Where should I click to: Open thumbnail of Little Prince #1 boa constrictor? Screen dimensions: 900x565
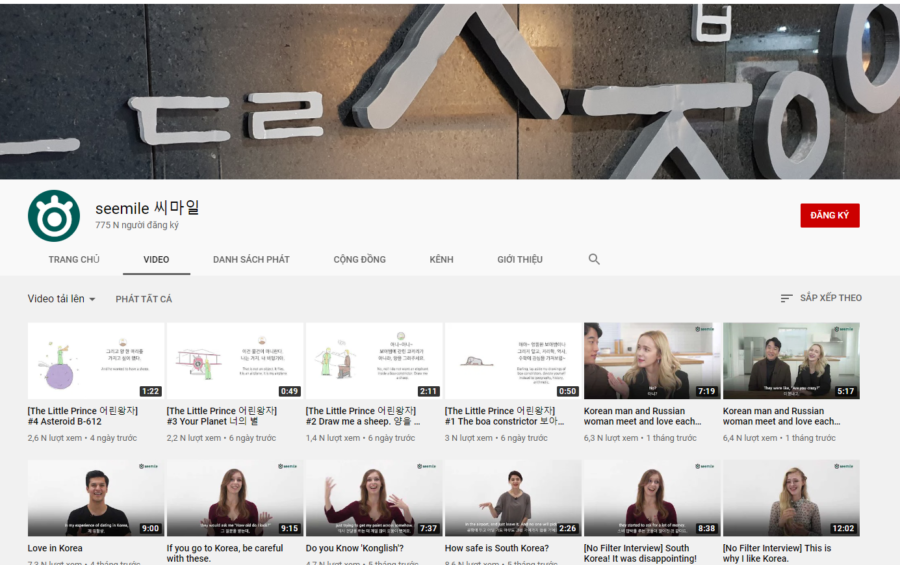click(x=513, y=361)
